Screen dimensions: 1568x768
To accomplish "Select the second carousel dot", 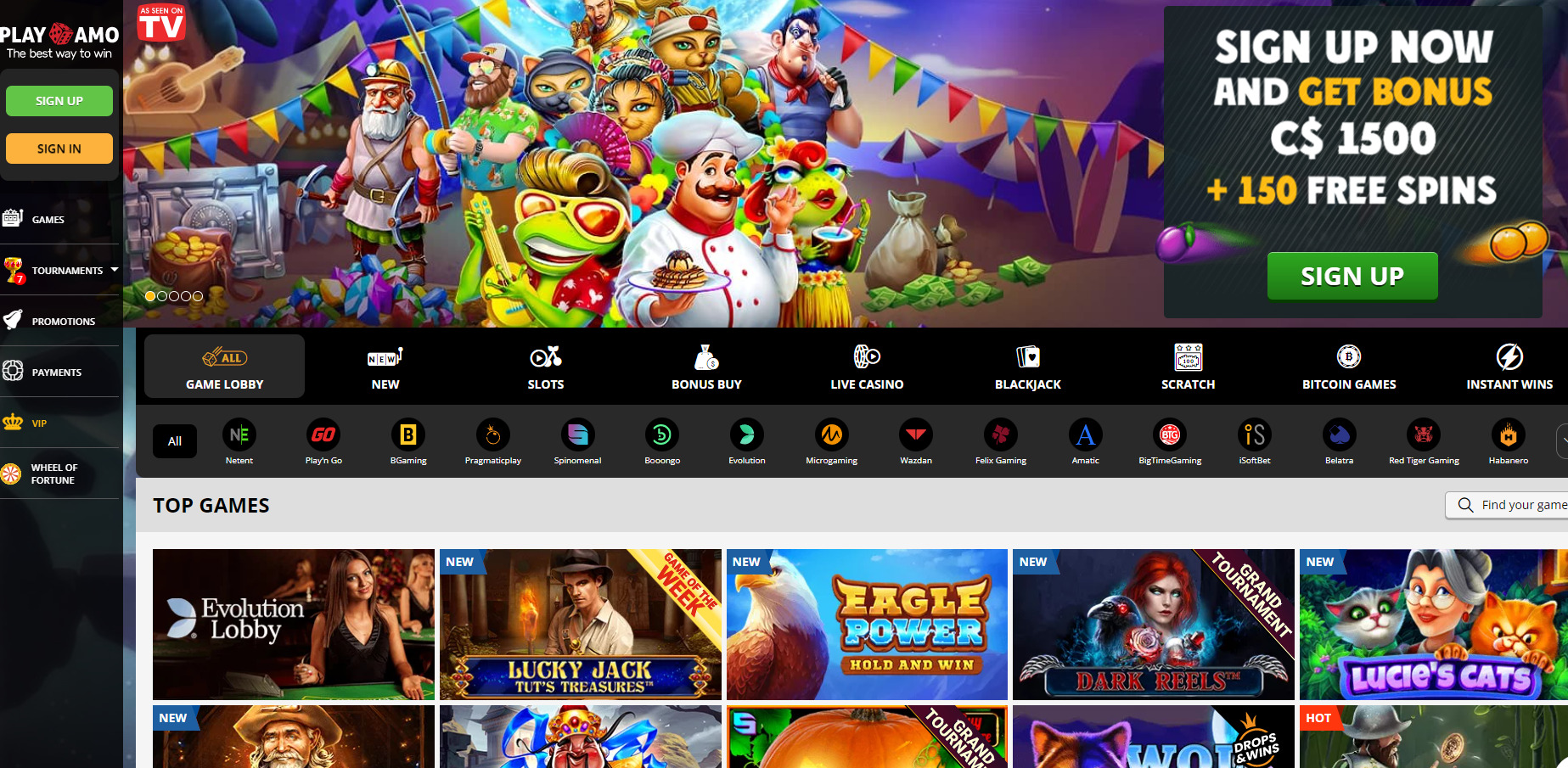I will (162, 295).
